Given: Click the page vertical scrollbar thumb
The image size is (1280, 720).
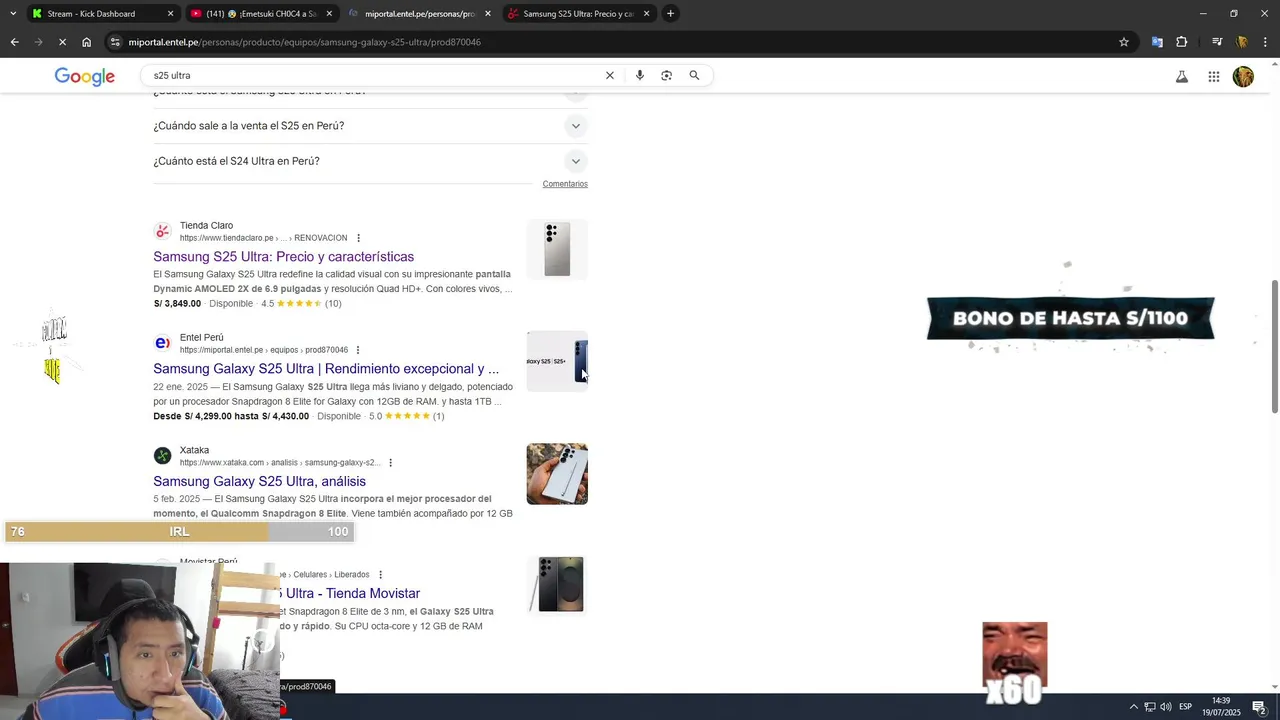Looking at the screenshot, I should pos(1274,347).
